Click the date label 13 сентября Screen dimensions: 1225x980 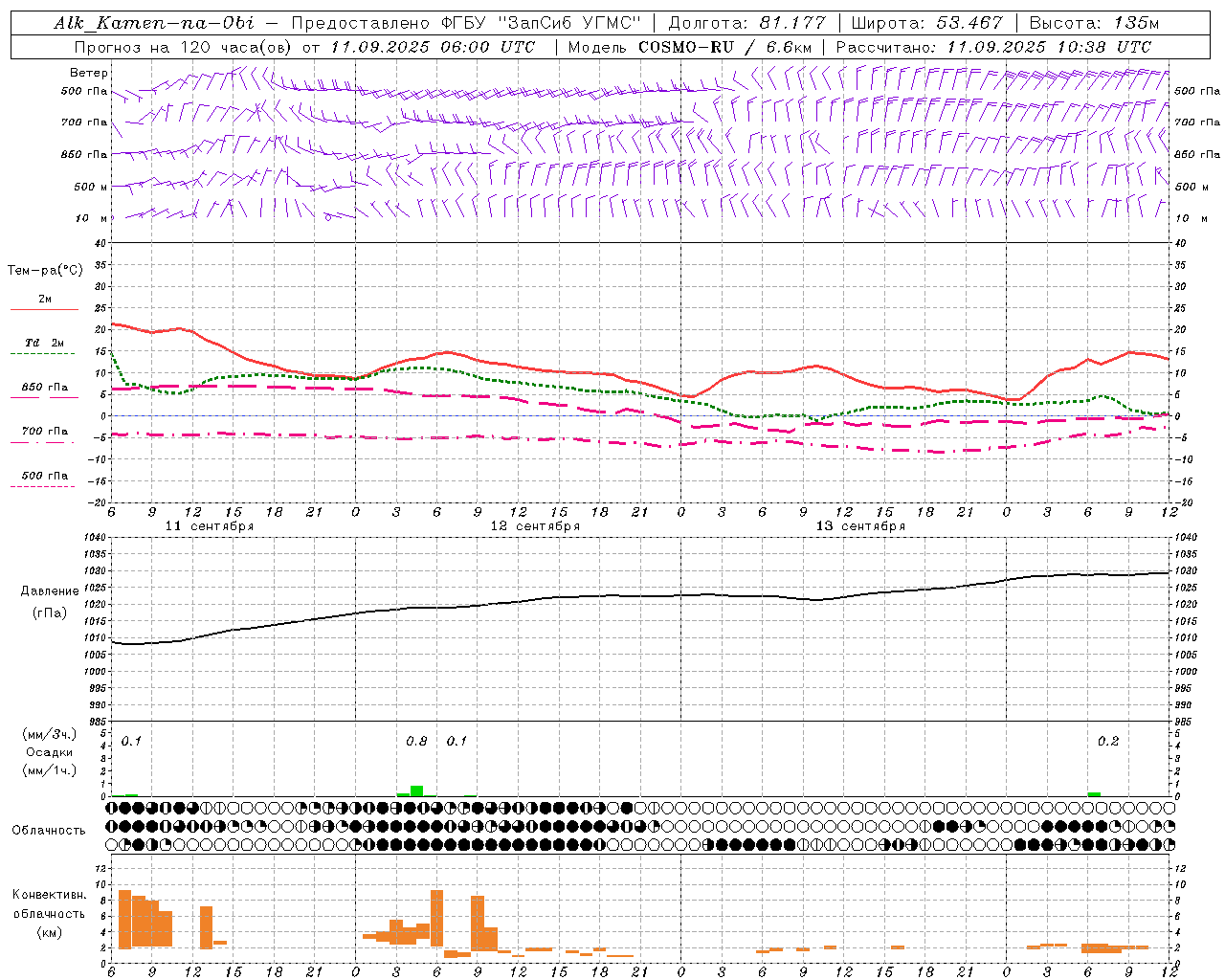(x=860, y=526)
